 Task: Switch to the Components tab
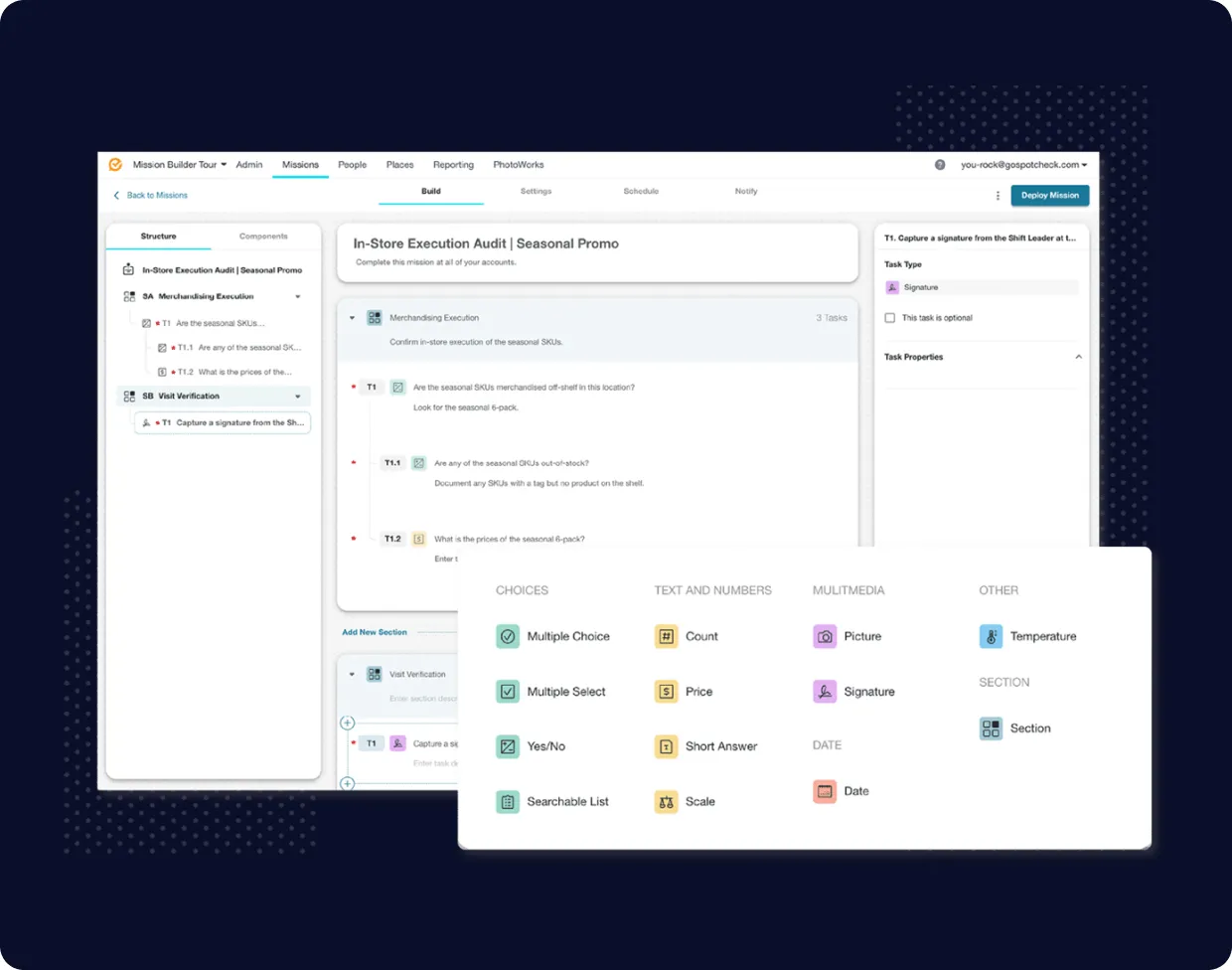(262, 236)
